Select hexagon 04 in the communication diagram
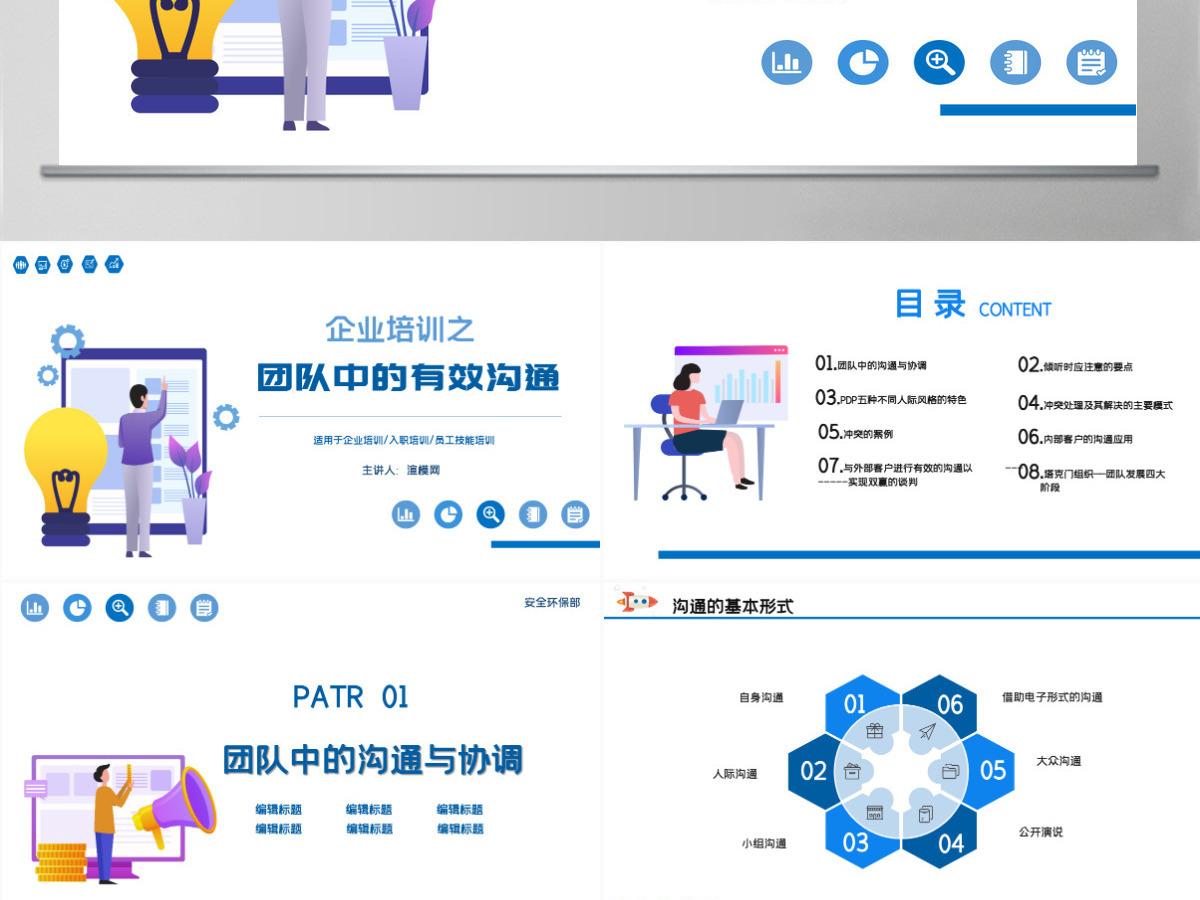Viewport: 1200px width, 900px height. (950, 842)
